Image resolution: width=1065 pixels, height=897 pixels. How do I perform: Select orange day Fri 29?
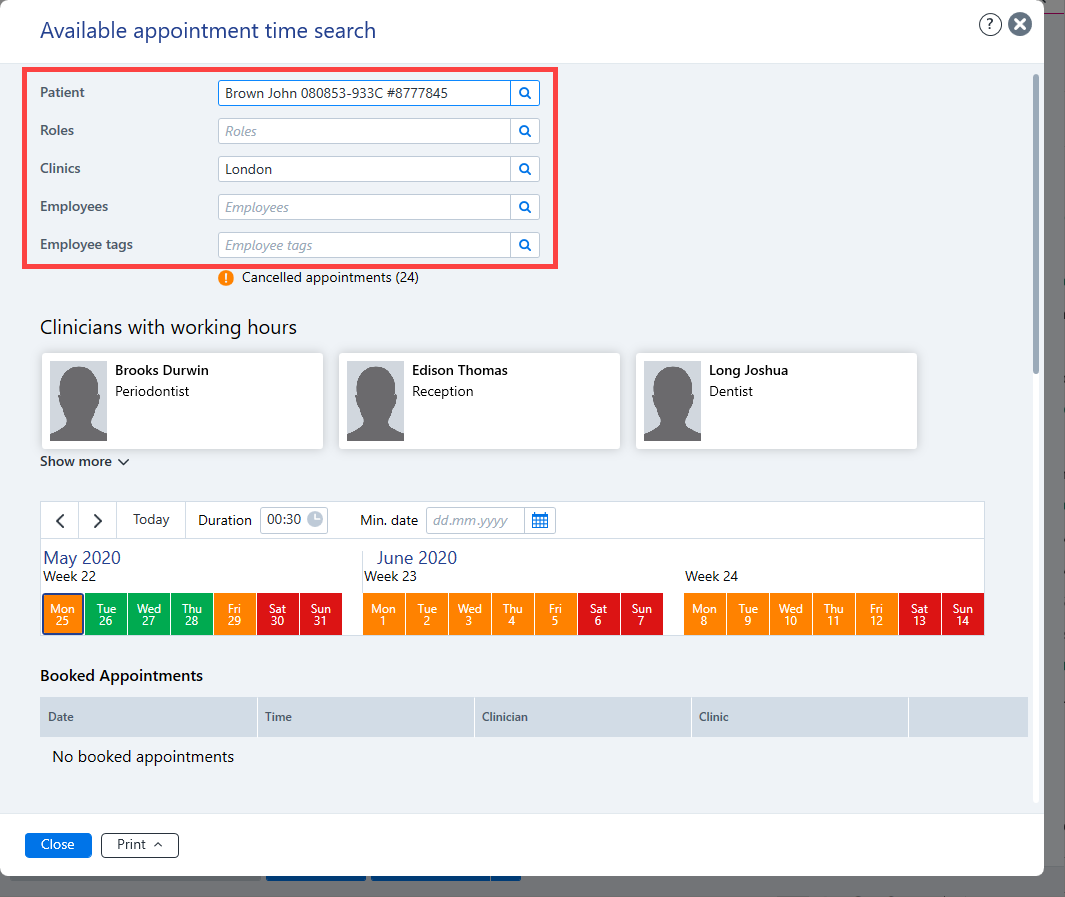click(234, 615)
